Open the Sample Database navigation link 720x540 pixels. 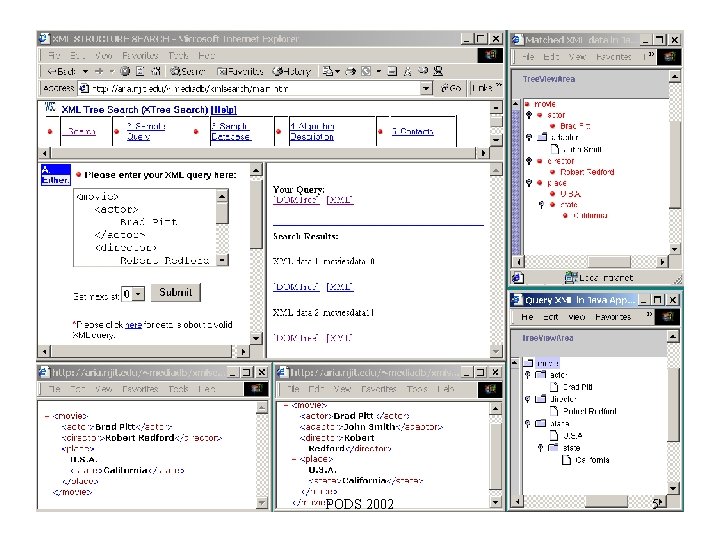pos(231,131)
